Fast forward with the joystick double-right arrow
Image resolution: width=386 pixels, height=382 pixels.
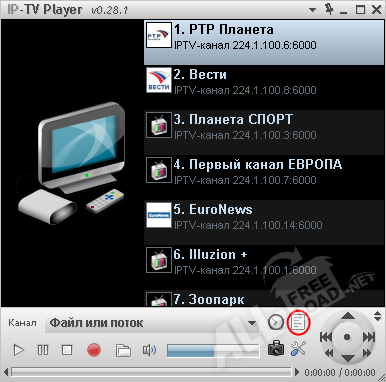point(366,352)
